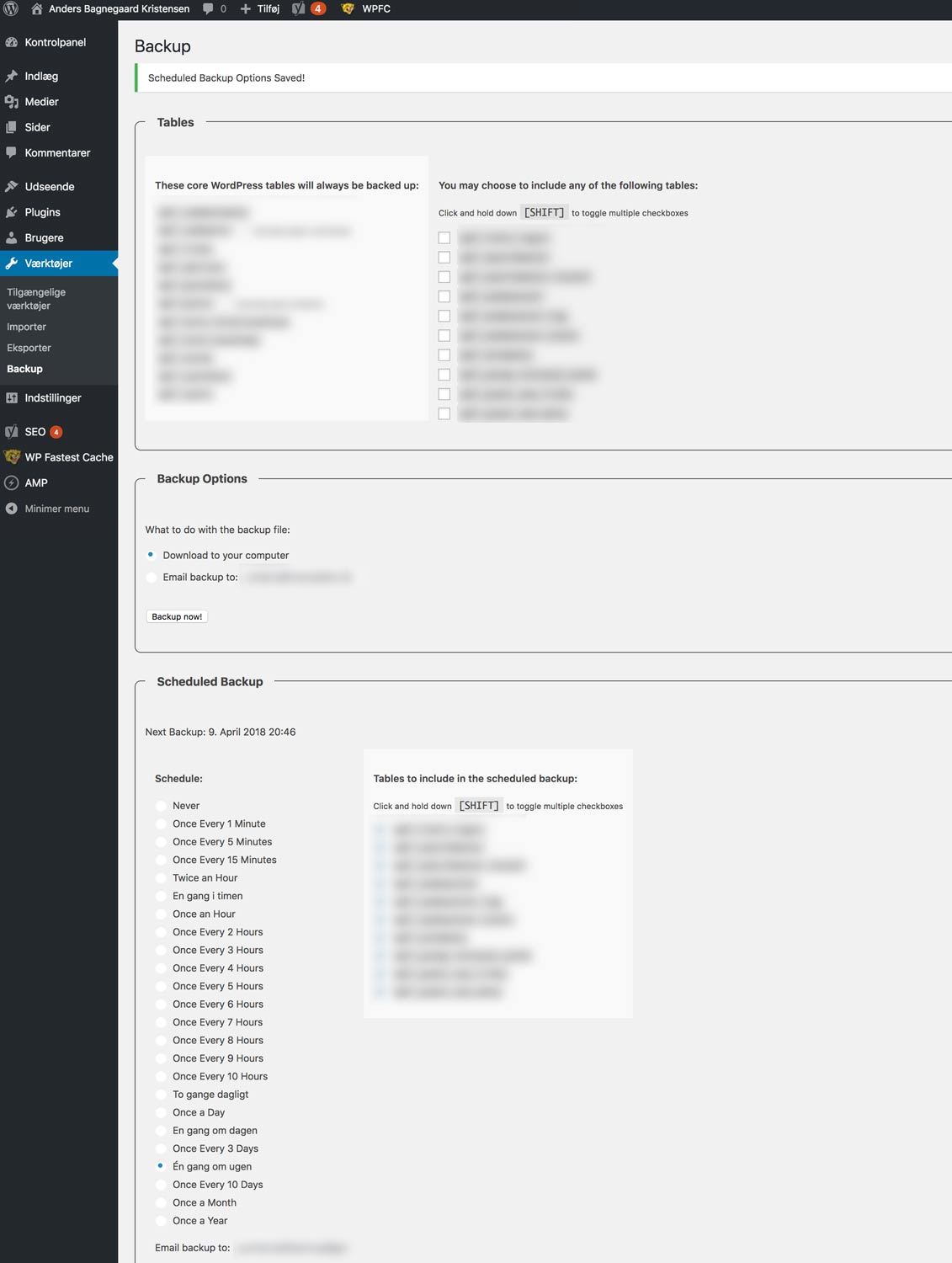Click the WordPress logo in admin bar
Viewport: 952px width, 1263px height.
pos(11,9)
